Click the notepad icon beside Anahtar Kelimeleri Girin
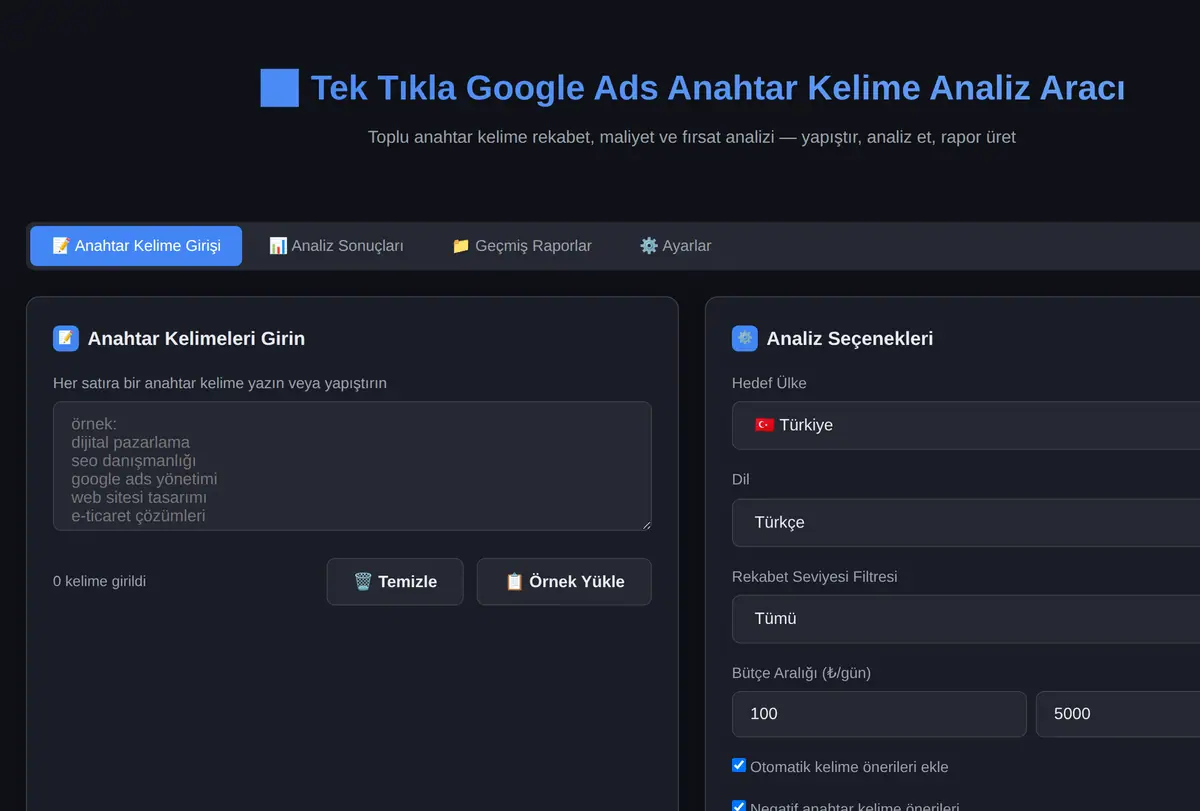 coord(66,338)
